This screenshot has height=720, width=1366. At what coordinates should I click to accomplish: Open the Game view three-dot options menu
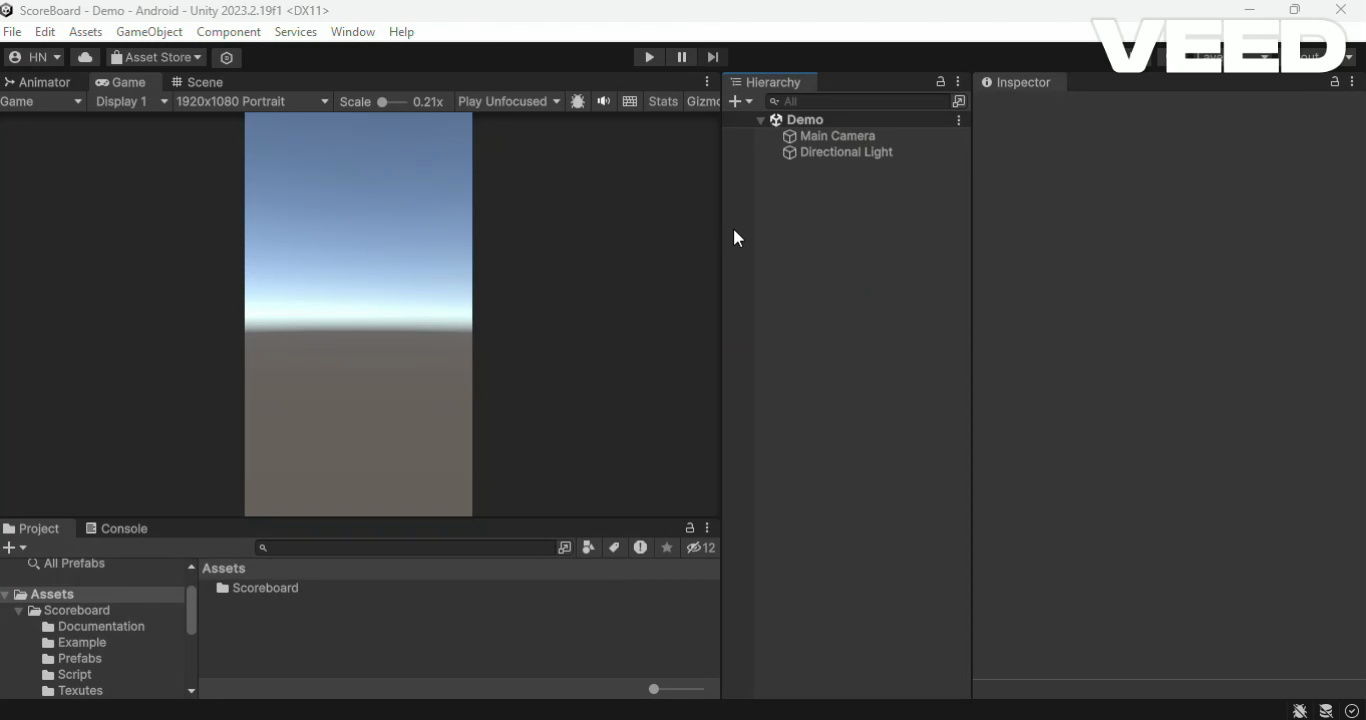coord(707,82)
